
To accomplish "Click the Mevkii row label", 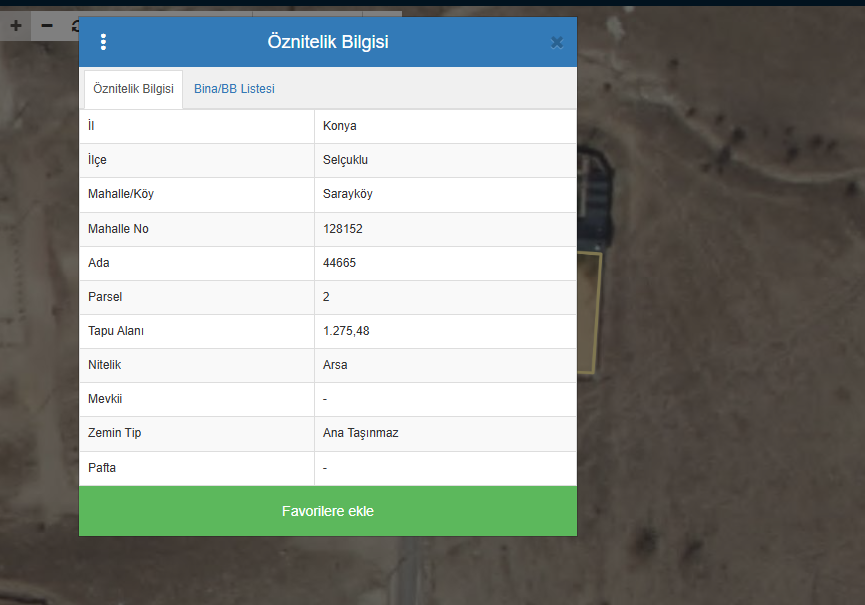I will (106, 399).
